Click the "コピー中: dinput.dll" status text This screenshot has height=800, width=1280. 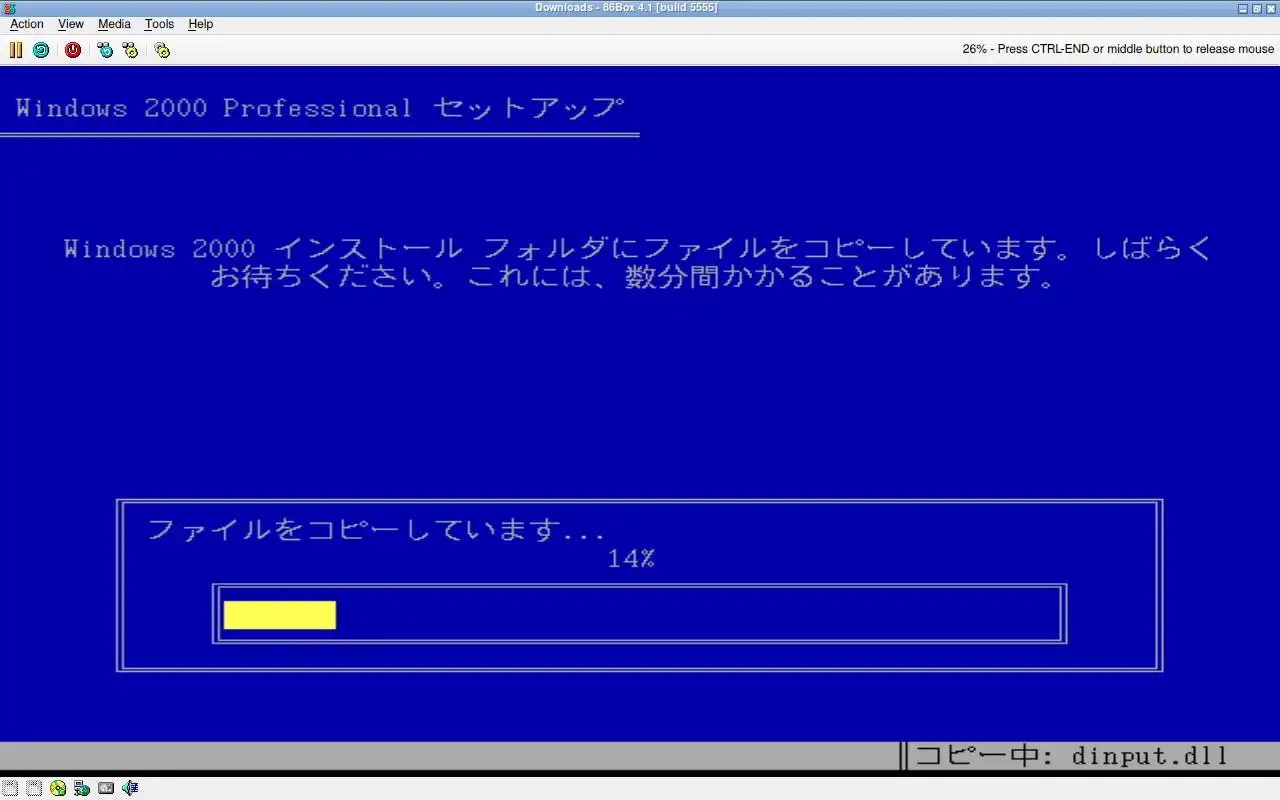[1071, 756]
